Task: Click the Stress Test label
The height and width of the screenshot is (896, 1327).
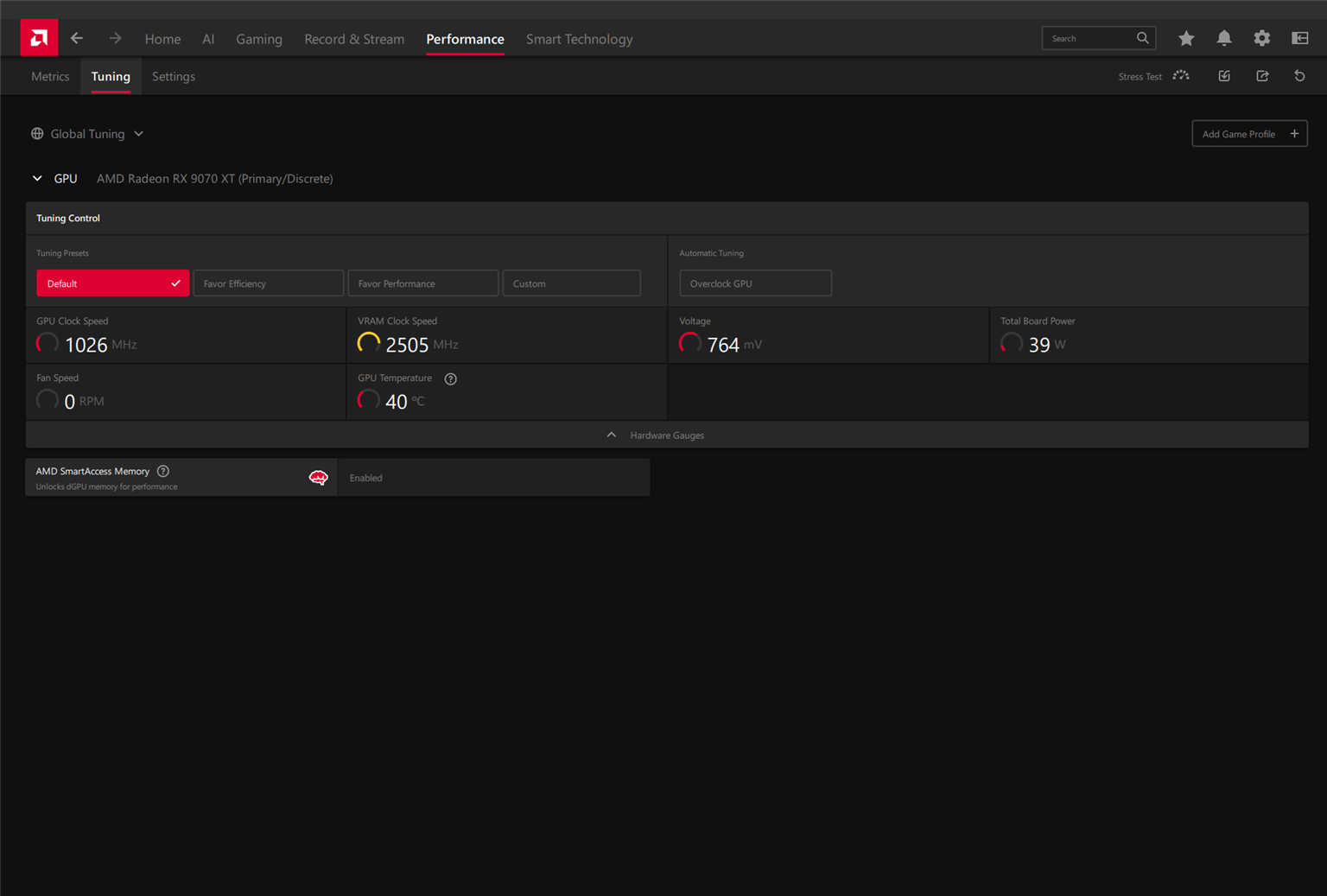Action: pos(1140,77)
